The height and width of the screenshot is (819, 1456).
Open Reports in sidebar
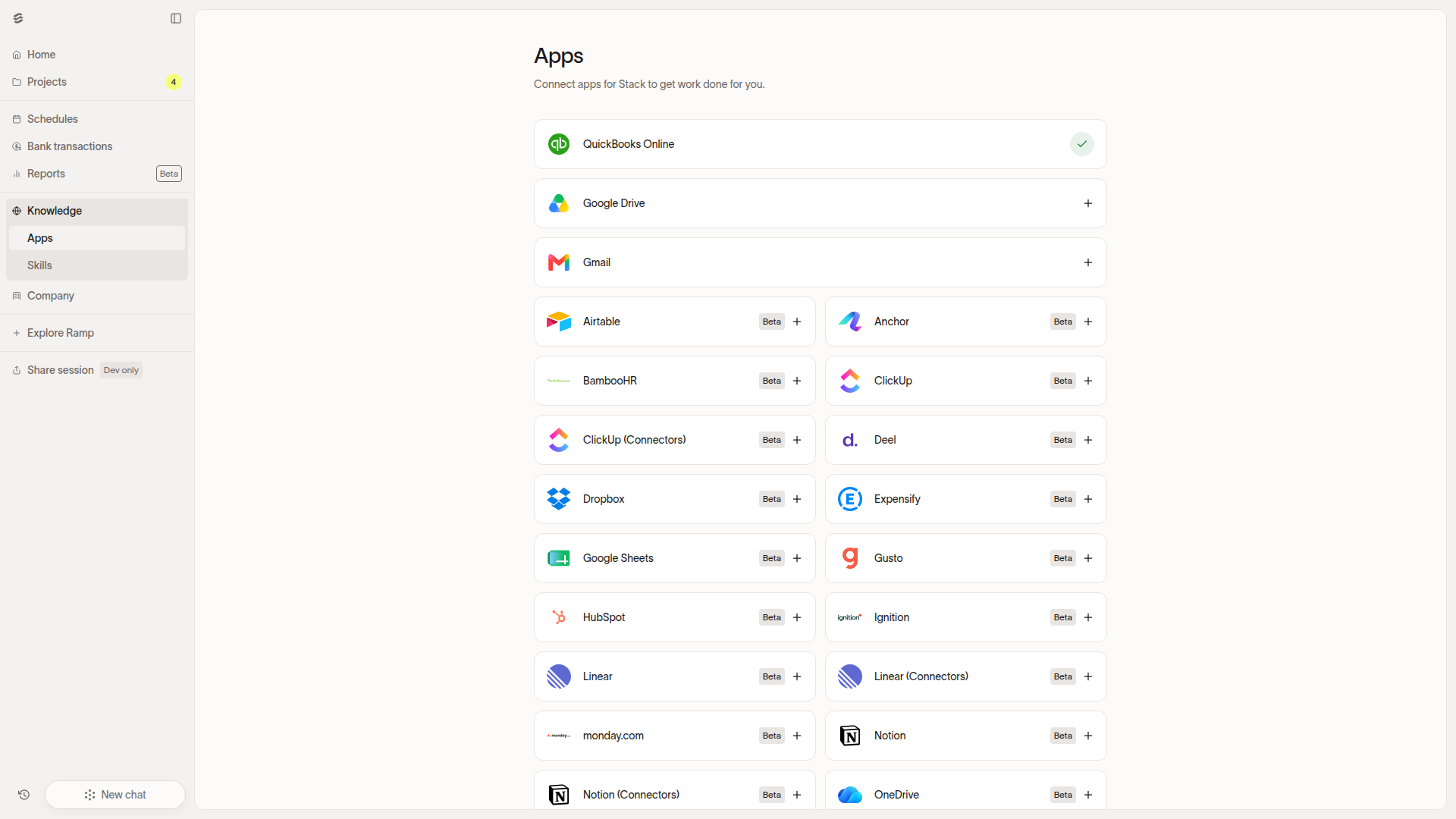(97, 174)
